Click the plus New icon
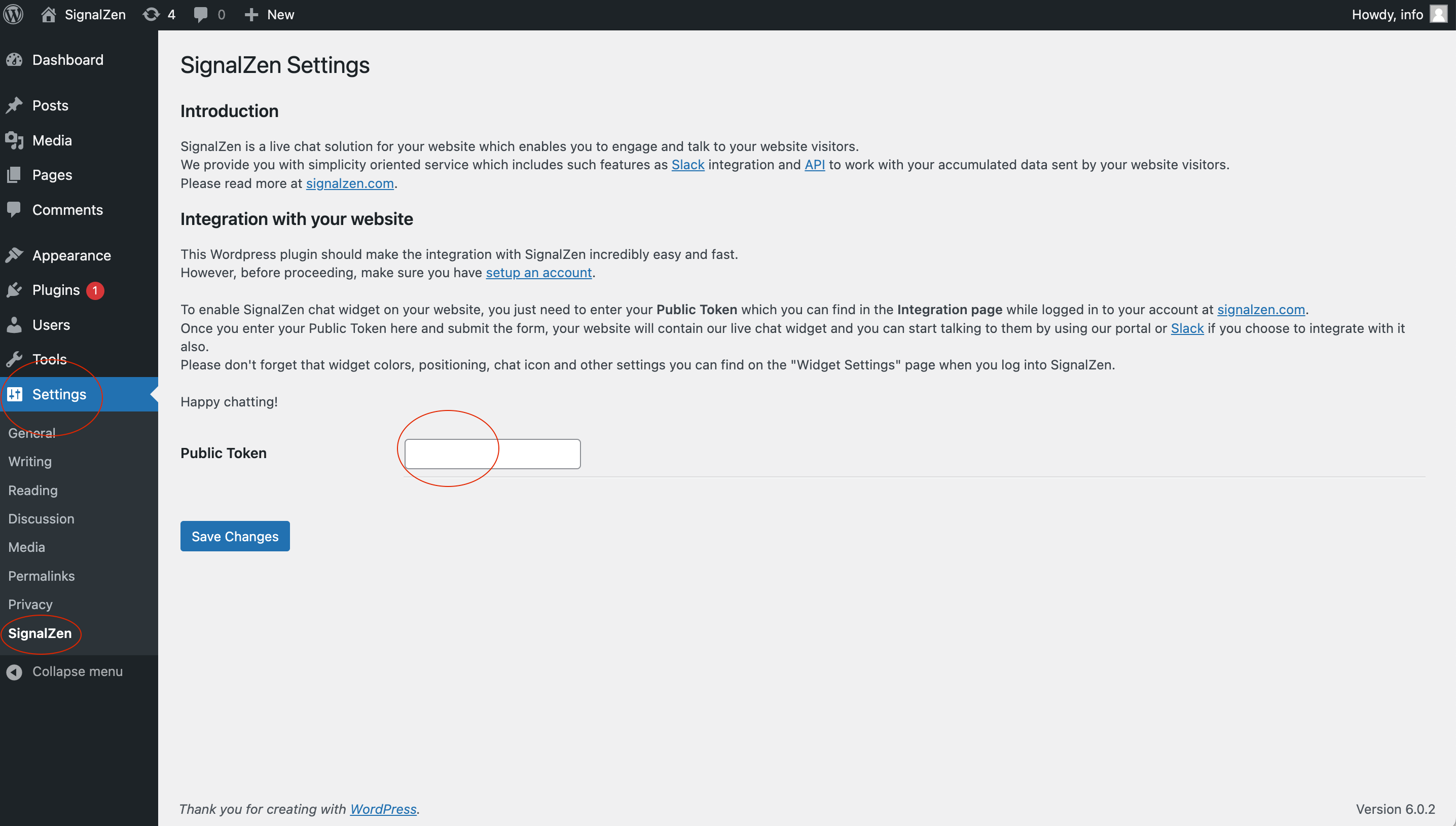This screenshot has width=1456, height=826. point(251,14)
